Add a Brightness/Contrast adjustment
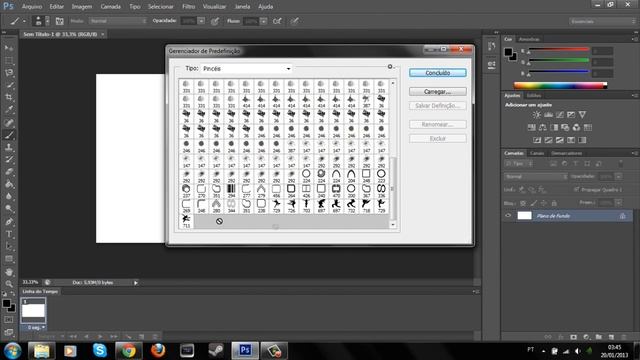The width and height of the screenshot is (640, 360). click(x=536, y=115)
